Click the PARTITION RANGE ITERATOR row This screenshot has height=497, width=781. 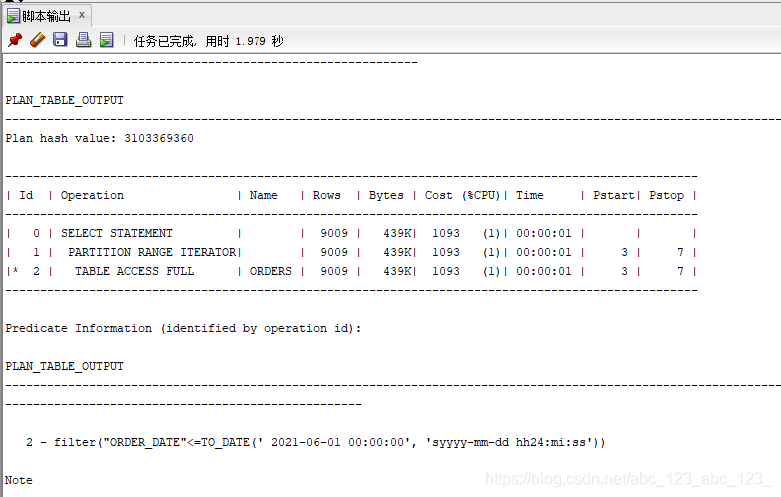[x=352, y=252]
